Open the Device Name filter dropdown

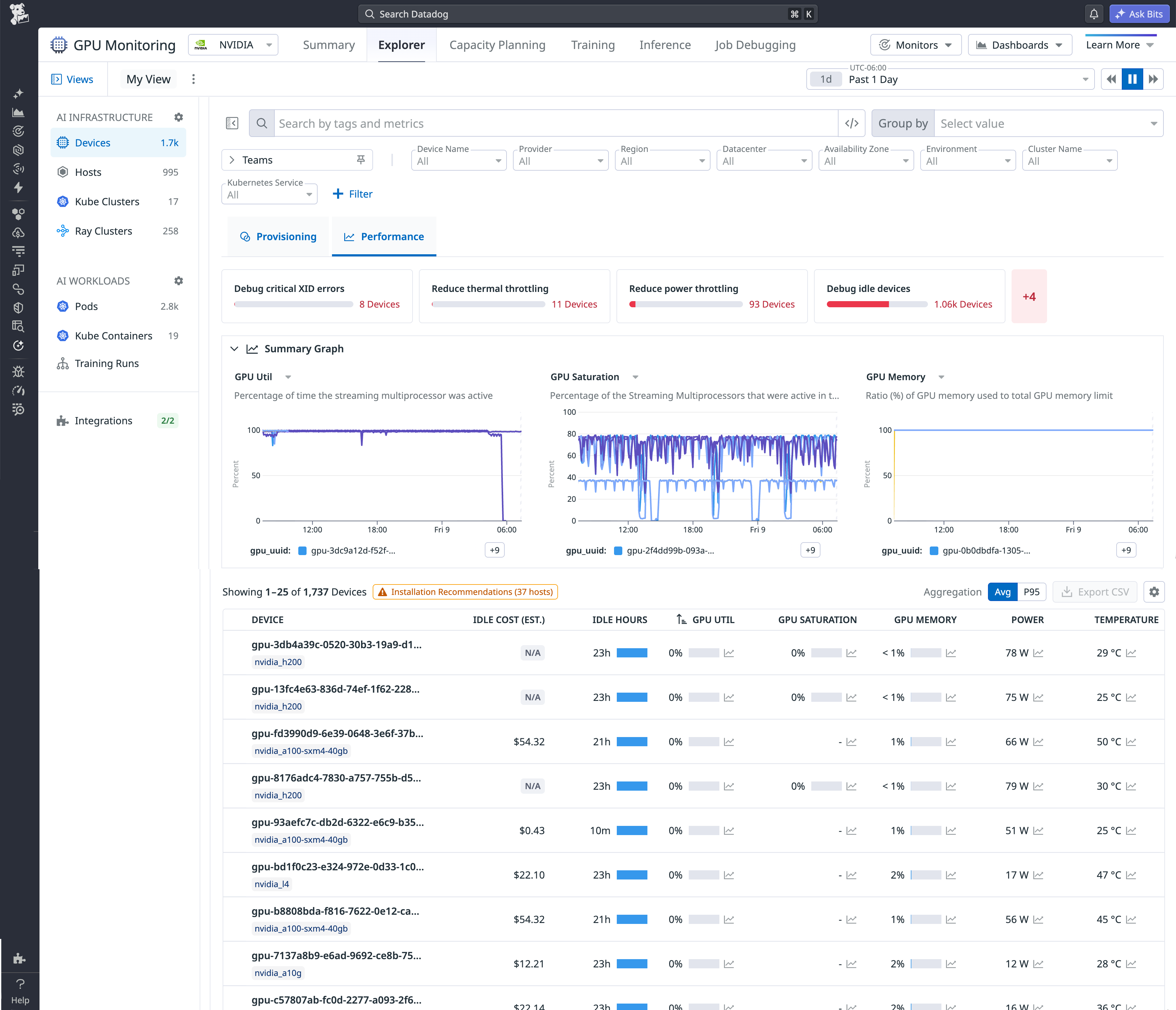click(458, 161)
